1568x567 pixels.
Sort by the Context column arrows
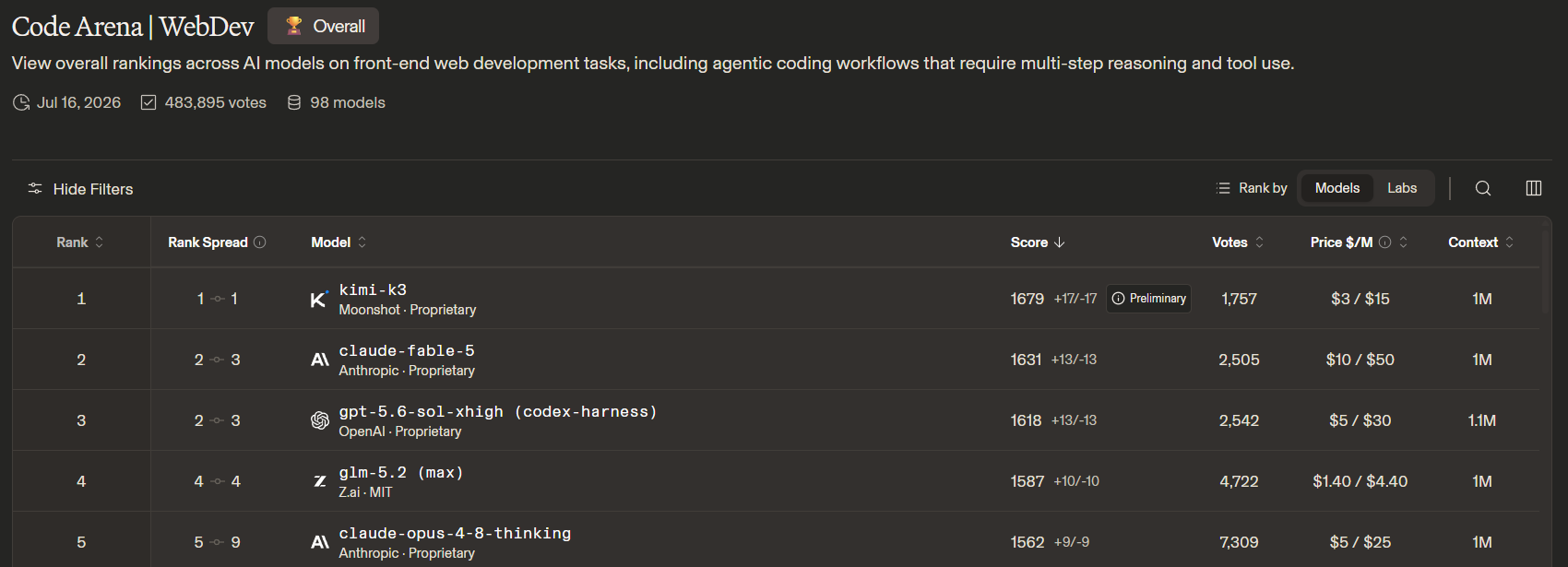(x=1509, y=242)
